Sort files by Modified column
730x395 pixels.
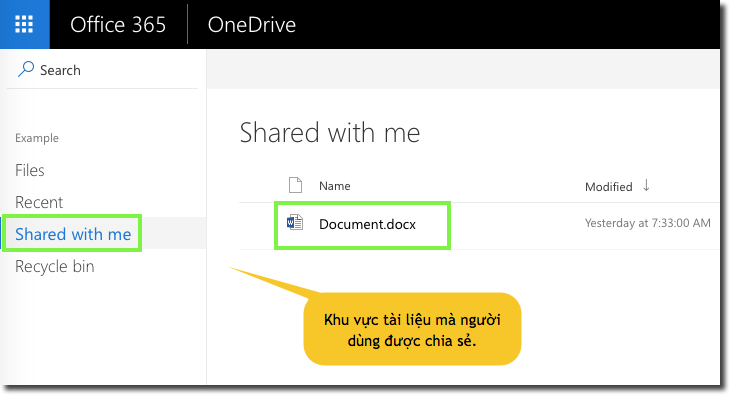click(x=608, y=187)
